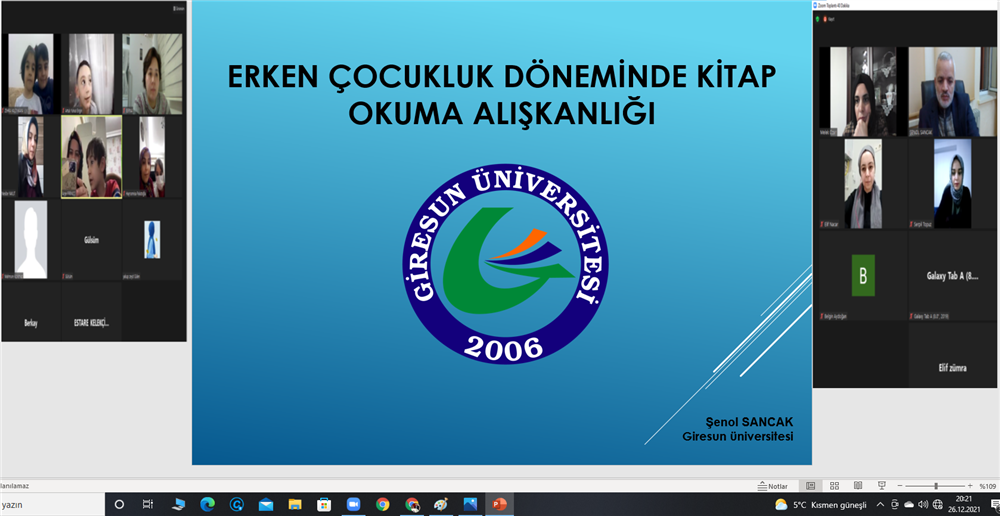
Task: Click the green shield icon in Zoom window
Action: [818, 19]
